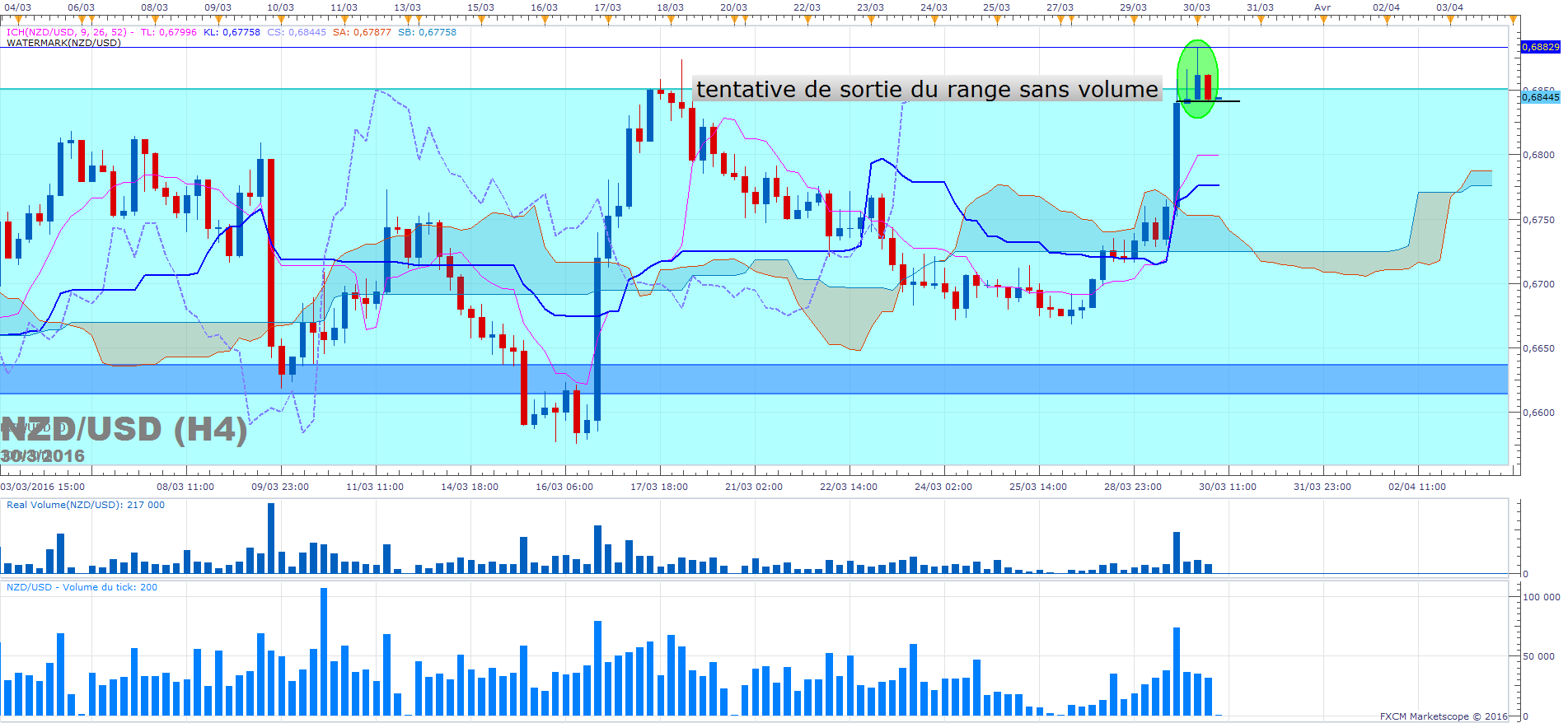Select the orange event marker under 10/03
The image size is (1568, 723).
coord(280,19)
